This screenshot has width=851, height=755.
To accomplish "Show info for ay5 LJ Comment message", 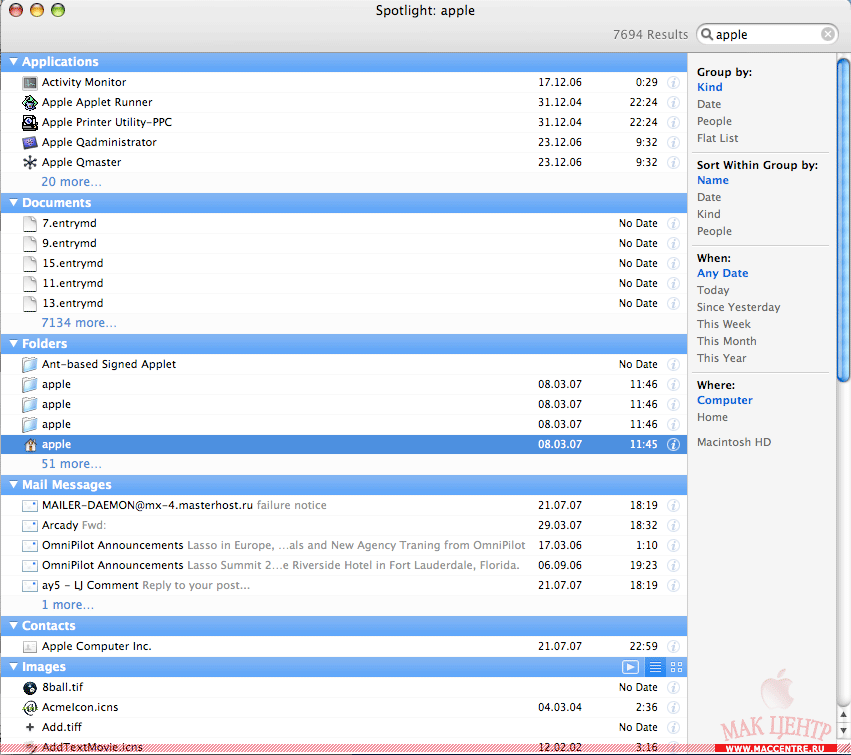I will 673,586.
